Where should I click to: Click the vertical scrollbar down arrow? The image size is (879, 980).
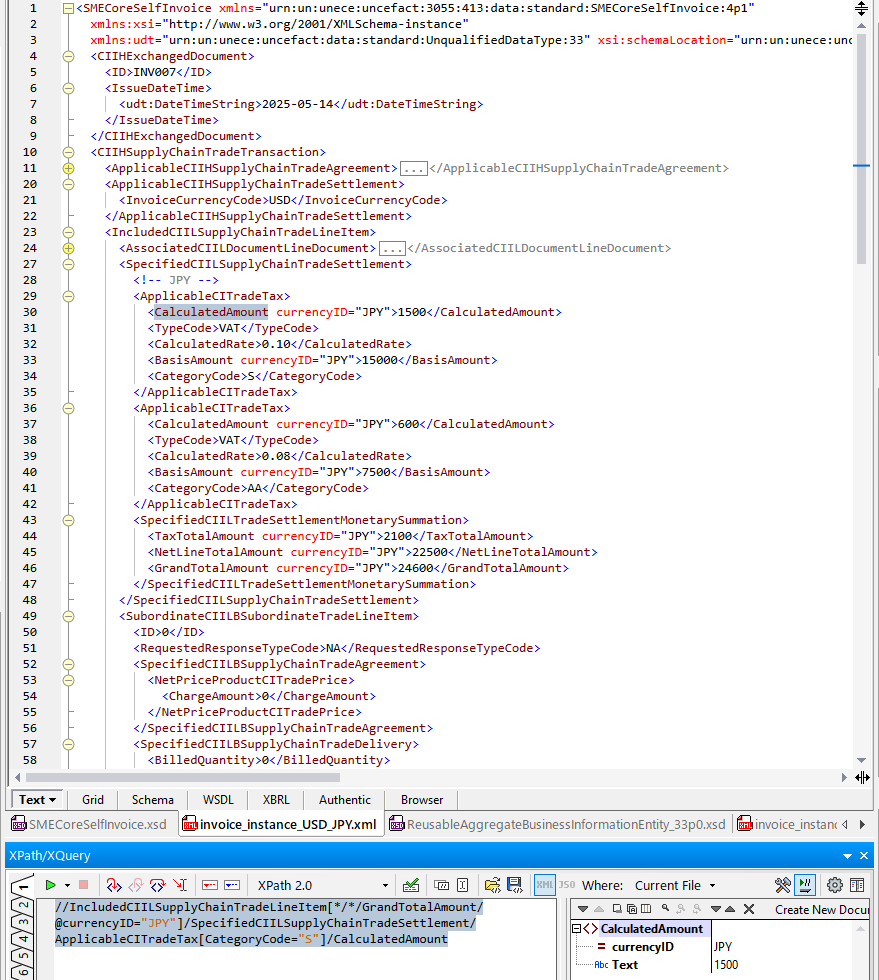(861, 760)
